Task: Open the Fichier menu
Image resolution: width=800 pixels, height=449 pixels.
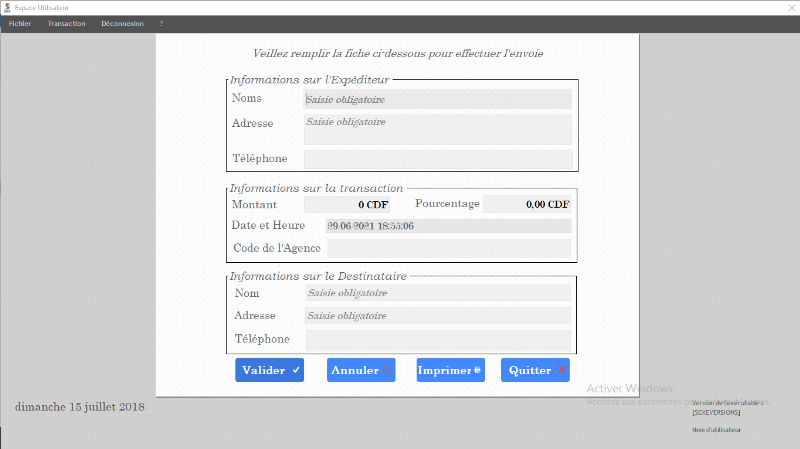Action: [20, 23]
